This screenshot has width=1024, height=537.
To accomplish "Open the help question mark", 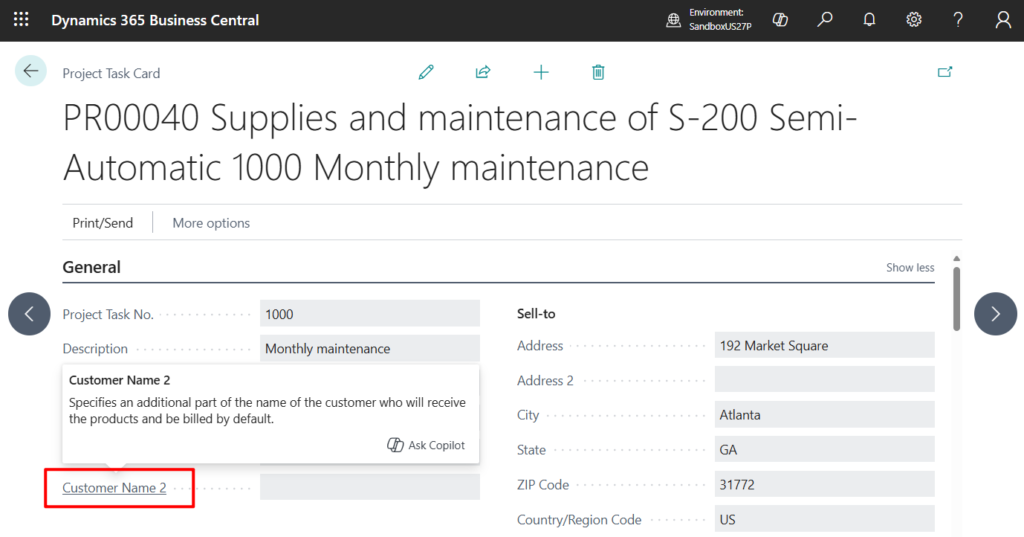I will pyautogui.click(x=958, y=20).
